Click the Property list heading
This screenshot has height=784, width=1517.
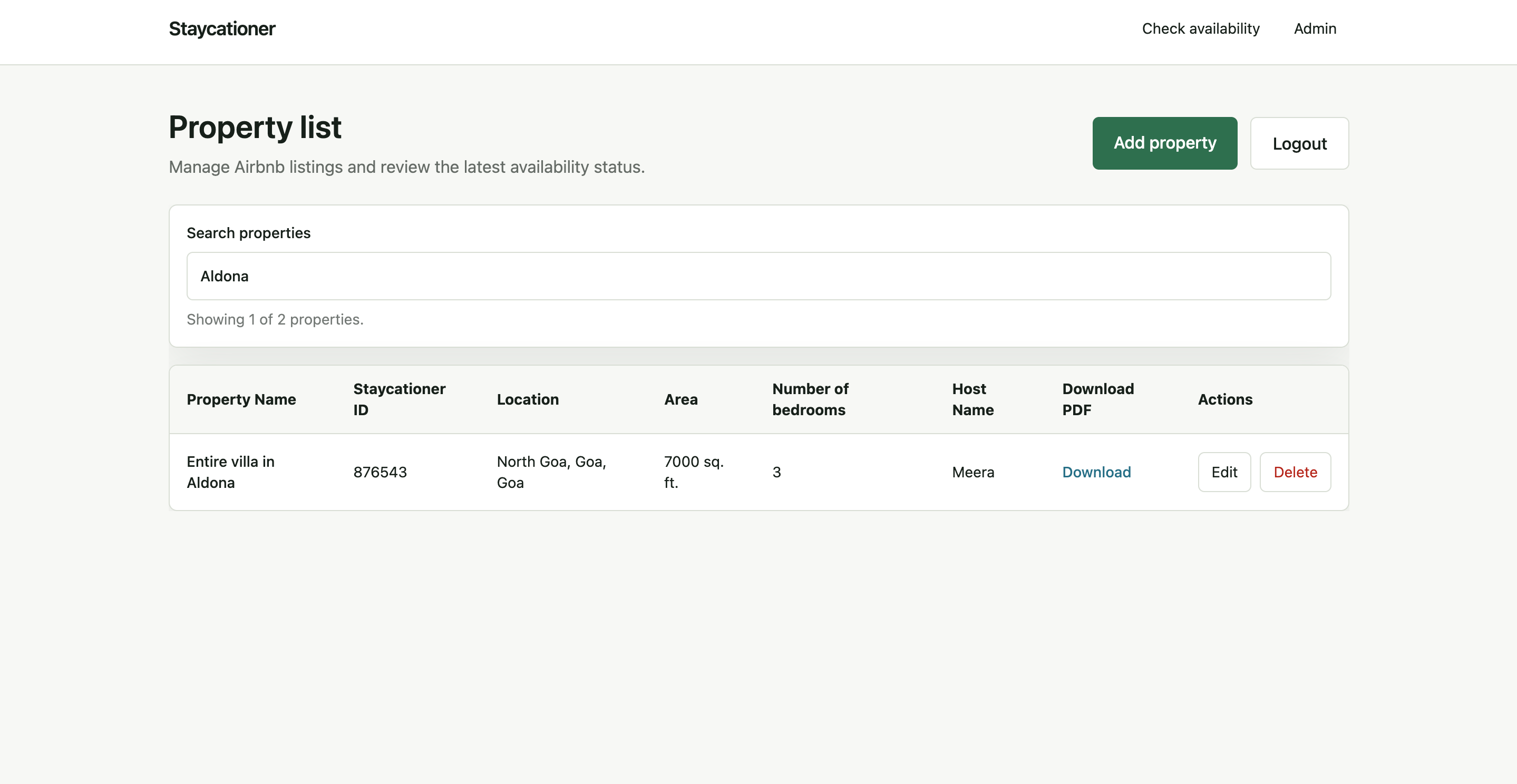click(255, 128)
